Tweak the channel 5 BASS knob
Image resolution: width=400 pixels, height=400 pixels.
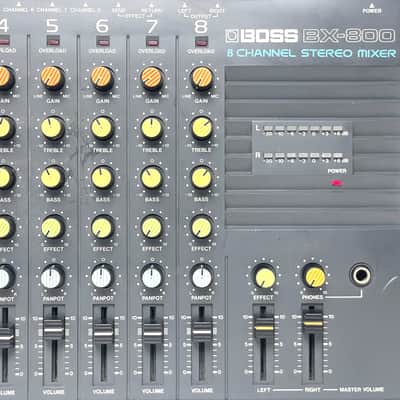[53, 178]
